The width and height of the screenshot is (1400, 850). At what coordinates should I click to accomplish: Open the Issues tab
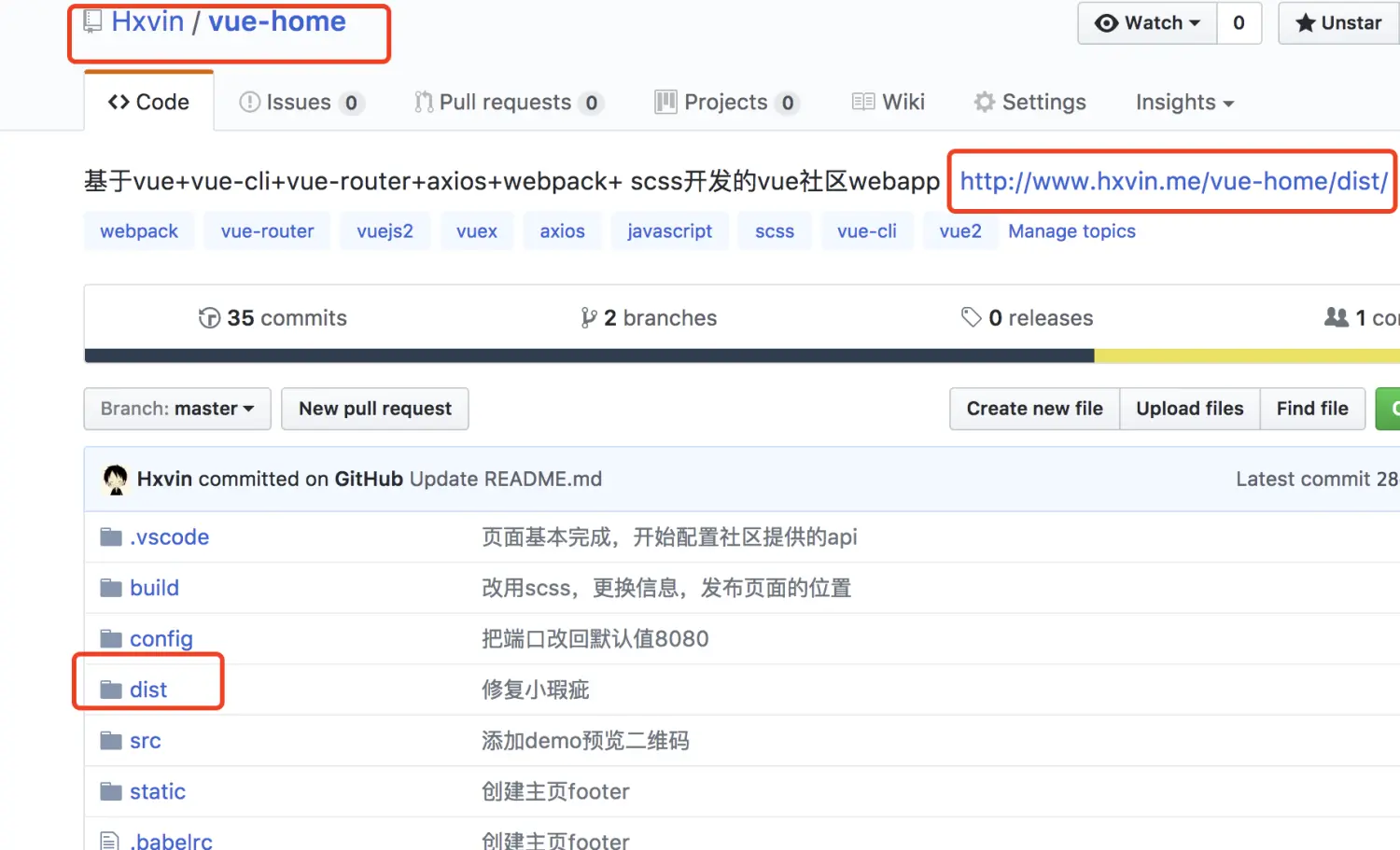(301, 102)
